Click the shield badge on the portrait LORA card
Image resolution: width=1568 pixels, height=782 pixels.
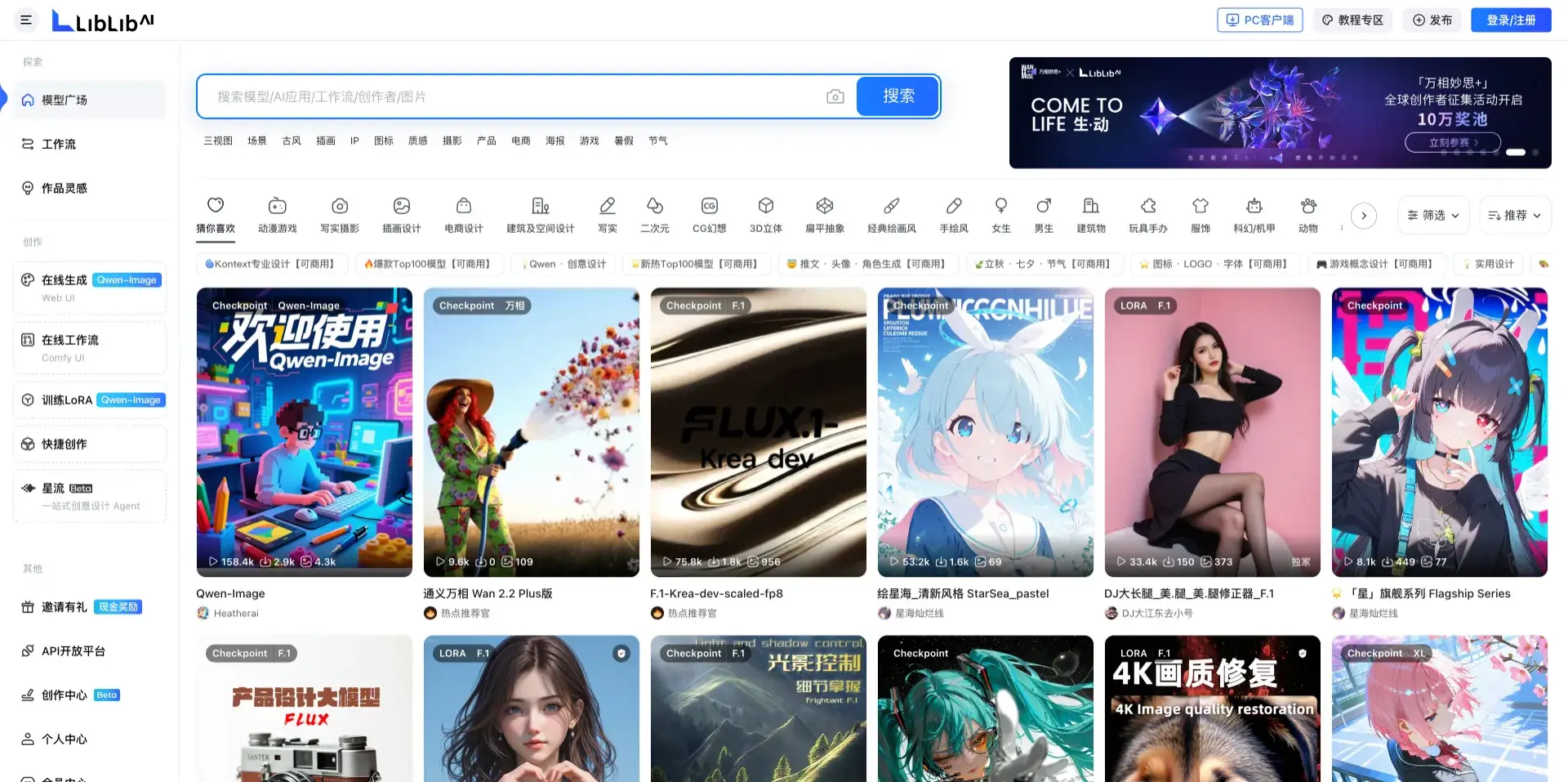(x=621, y=654)
